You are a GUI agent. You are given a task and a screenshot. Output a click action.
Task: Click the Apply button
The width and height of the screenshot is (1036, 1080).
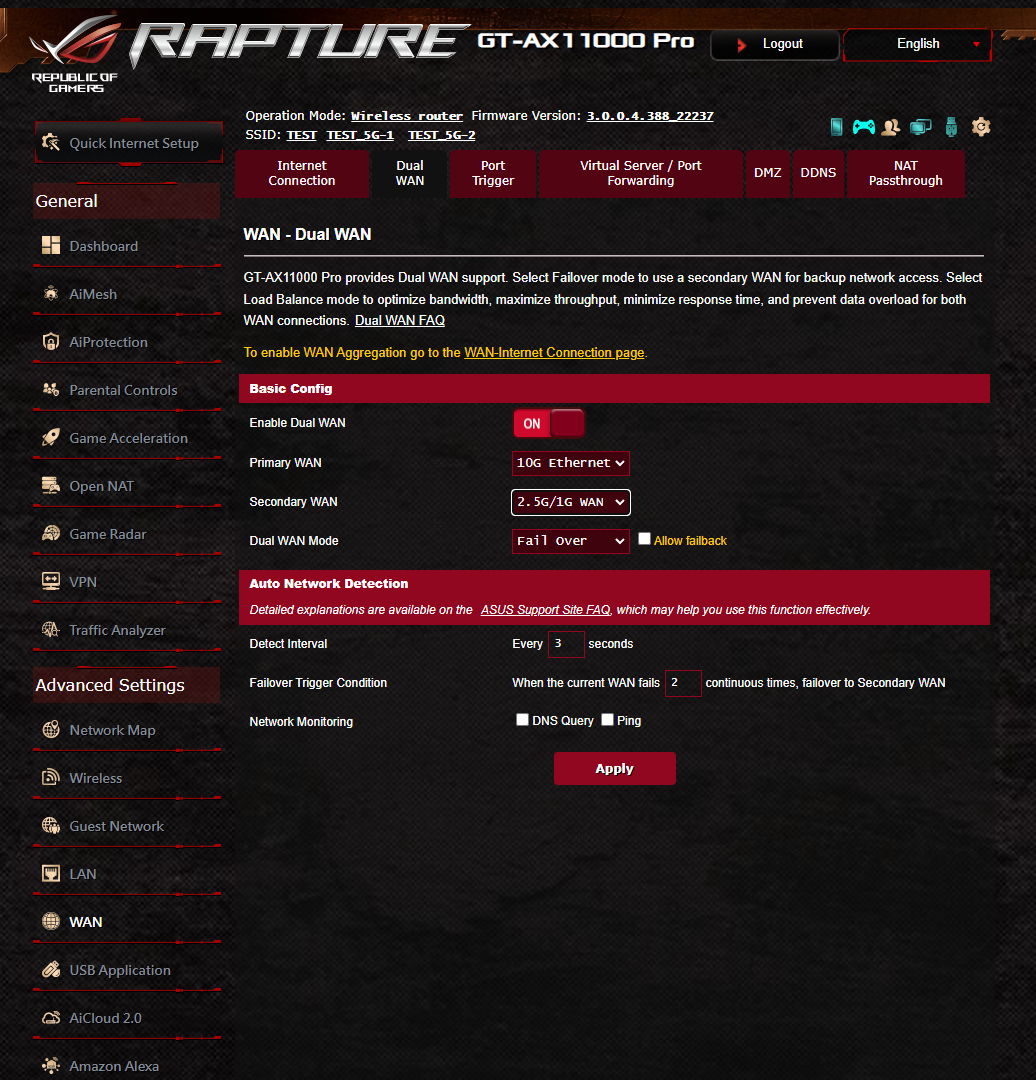[614, 769]
